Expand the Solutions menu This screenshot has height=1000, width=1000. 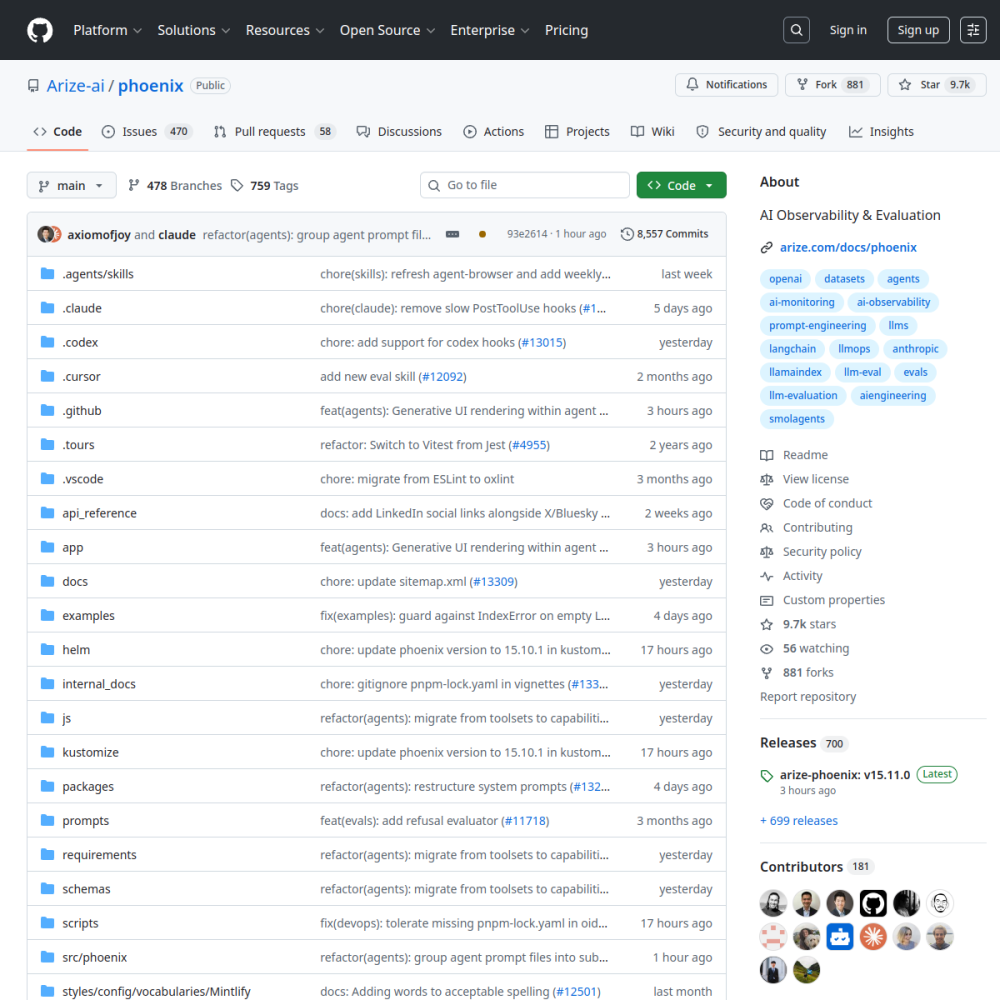[x=193, y=30]
